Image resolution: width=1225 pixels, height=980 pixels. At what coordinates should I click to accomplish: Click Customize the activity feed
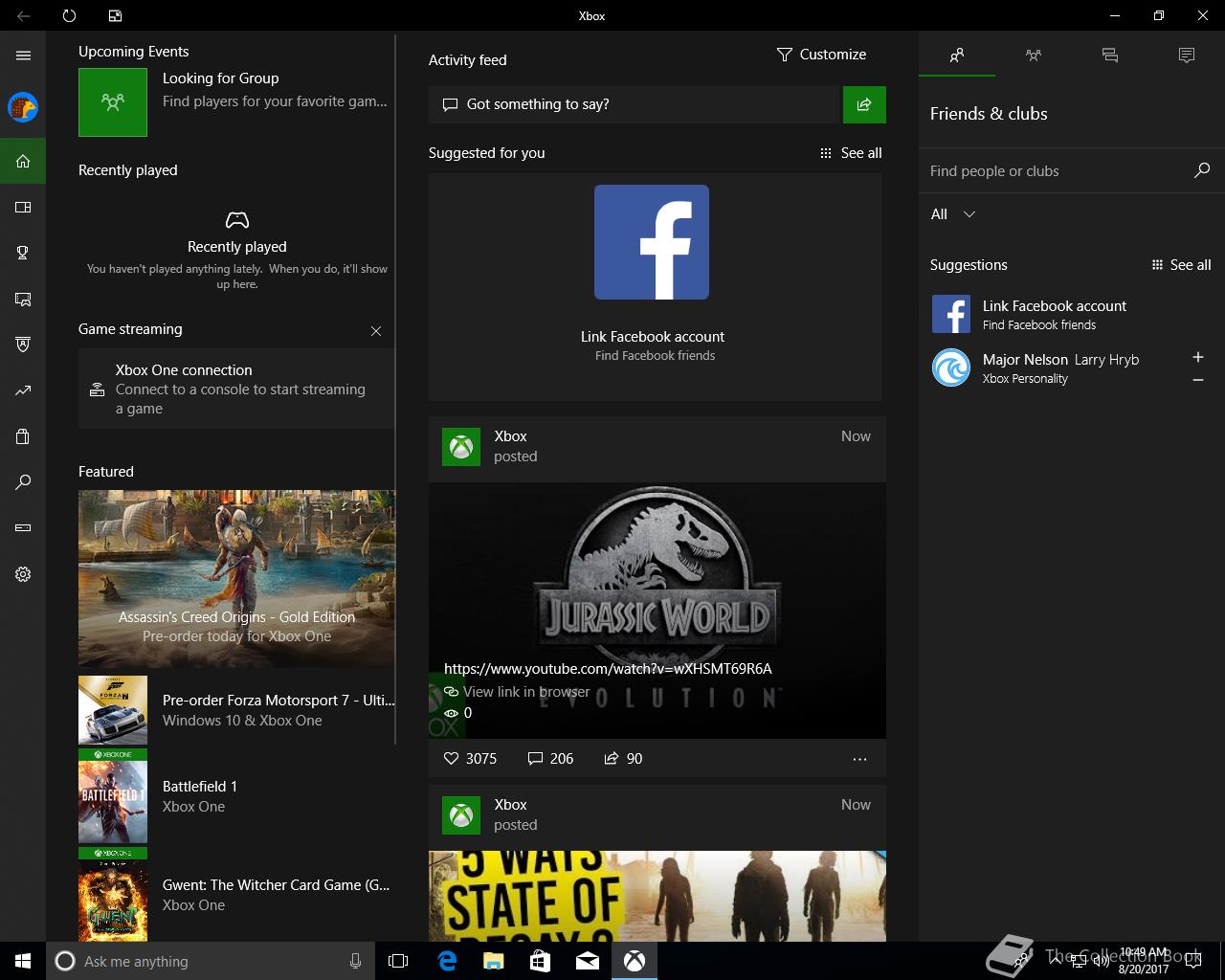click(821, 55)
